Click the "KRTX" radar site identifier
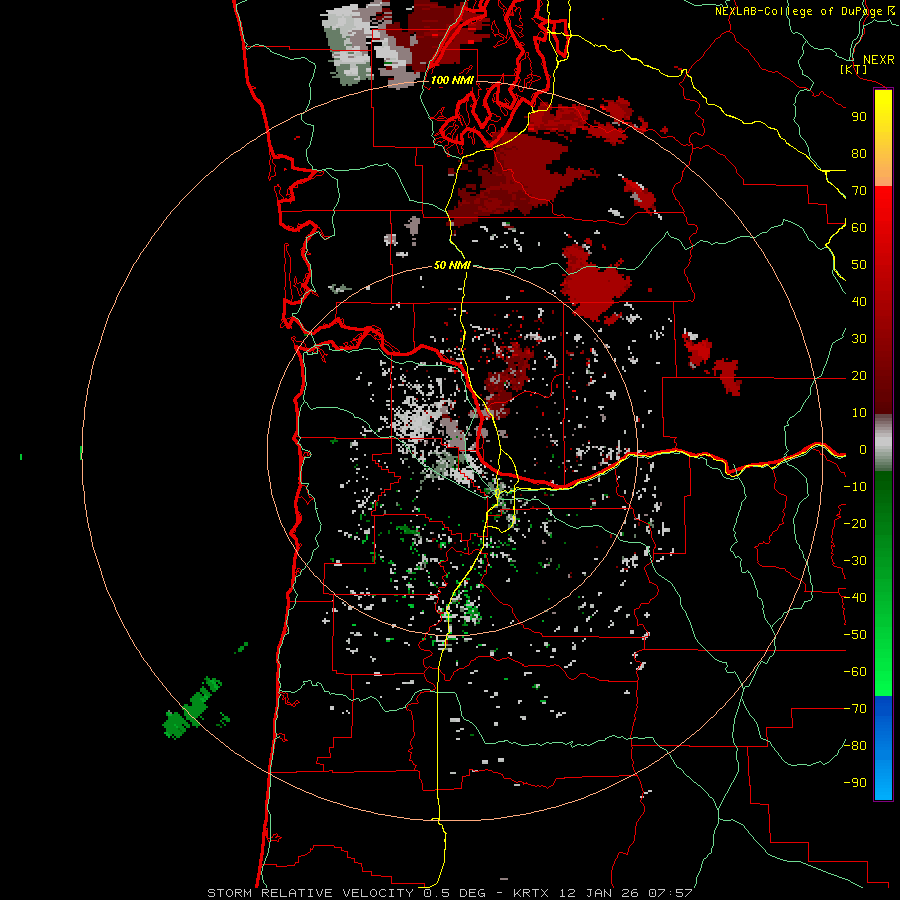Image resolution: width=900 pixels, height=900 pixels. pos(531,893)
